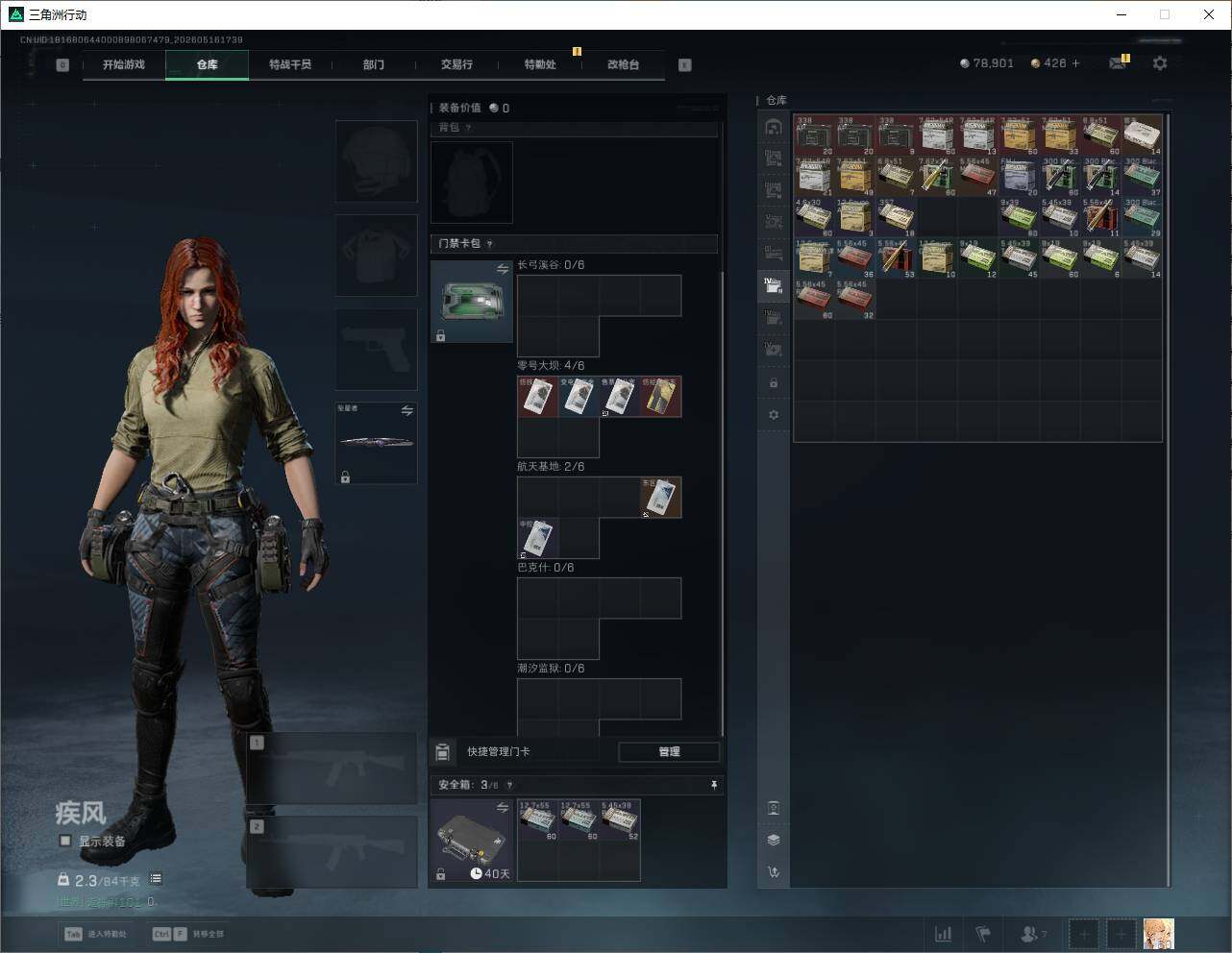Click the portrait icon above the layers icon

[x=774, y=808]
